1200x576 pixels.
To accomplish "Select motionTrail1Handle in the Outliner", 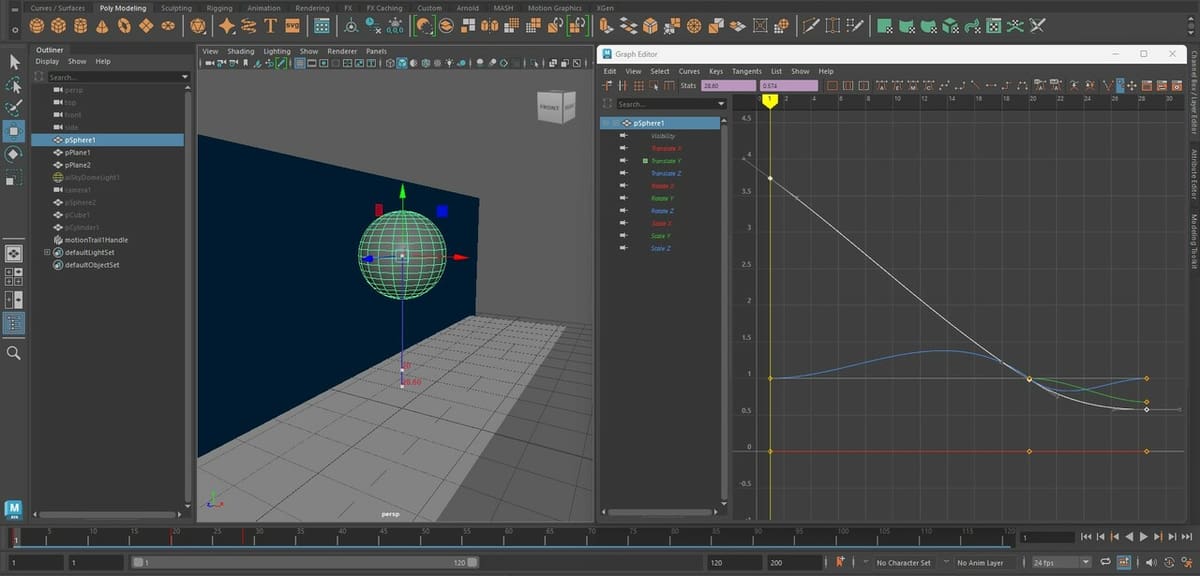I will coord(96,240).
